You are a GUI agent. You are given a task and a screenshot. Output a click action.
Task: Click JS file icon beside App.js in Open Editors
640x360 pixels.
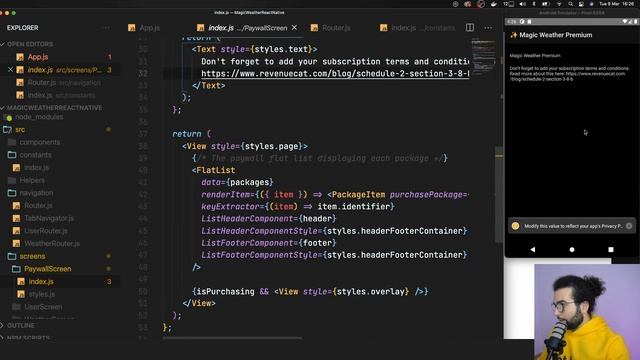pos(20,57)
